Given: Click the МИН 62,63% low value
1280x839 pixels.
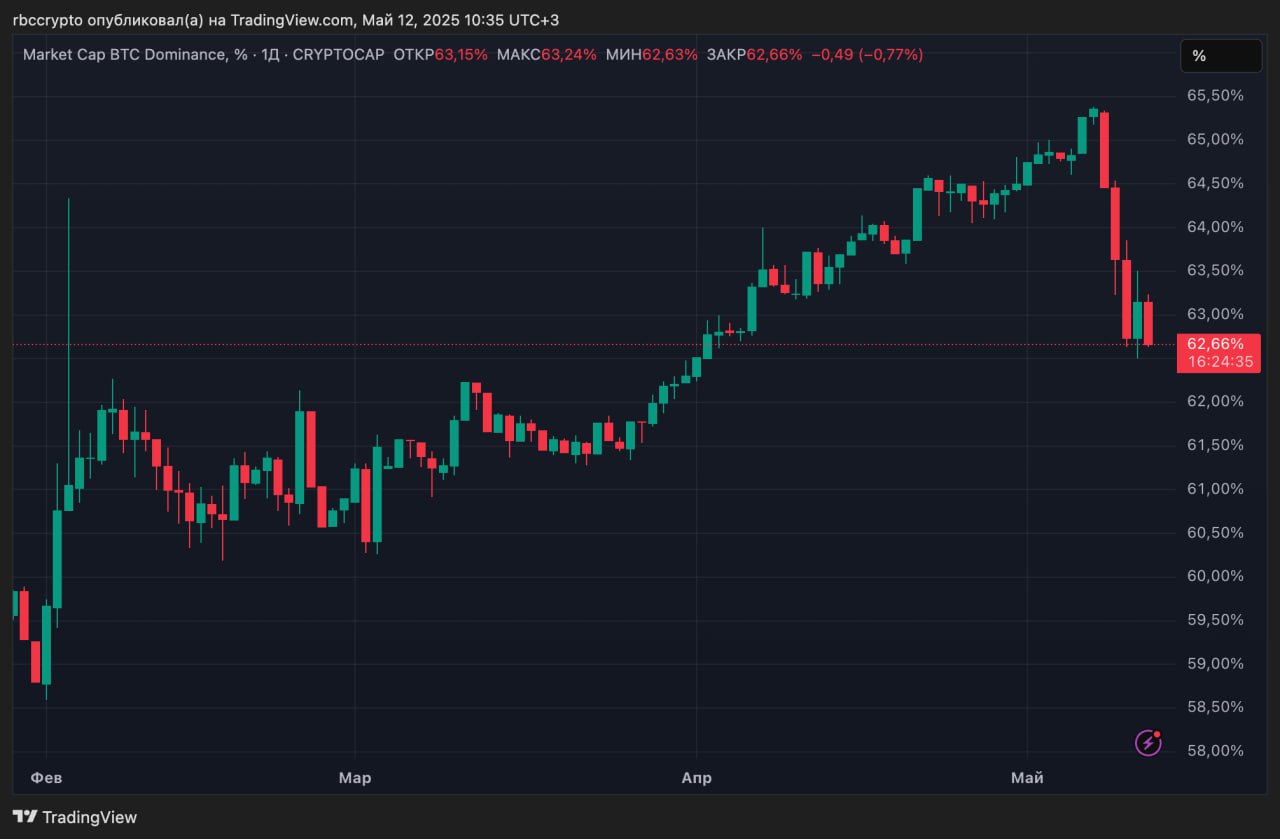Looking at the screenshot, I should [x=652, y=55].
